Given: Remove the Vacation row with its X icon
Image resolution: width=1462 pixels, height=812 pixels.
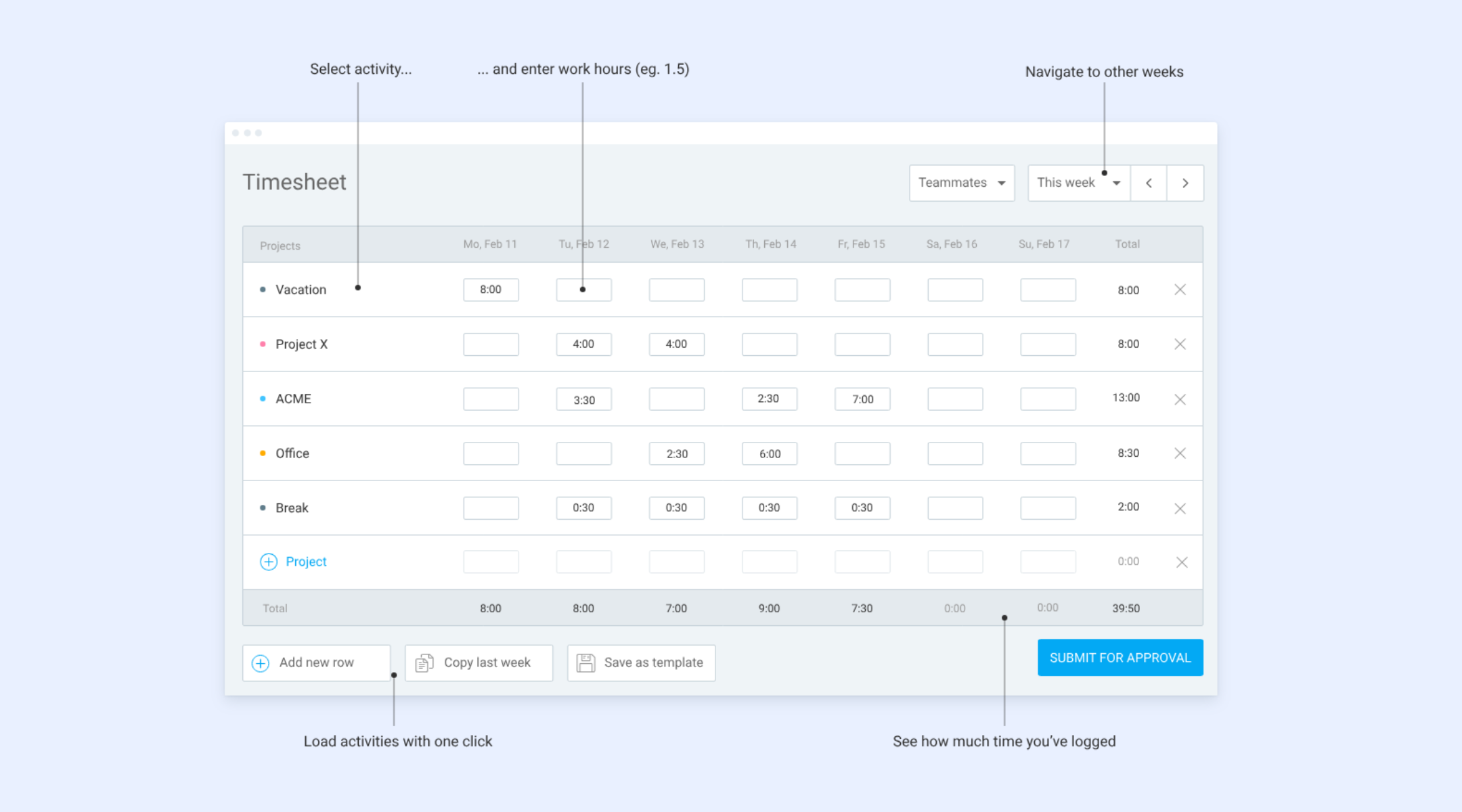Looking at the screenshot, I should [1180, 290].
